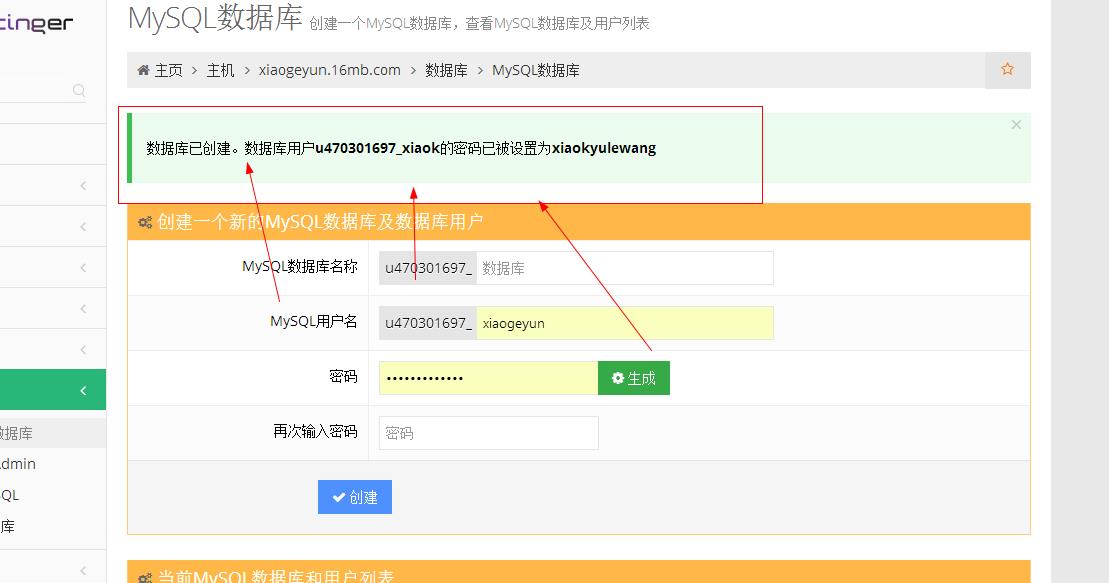Open the sidebar item ending in dmin

click(18, 463)
